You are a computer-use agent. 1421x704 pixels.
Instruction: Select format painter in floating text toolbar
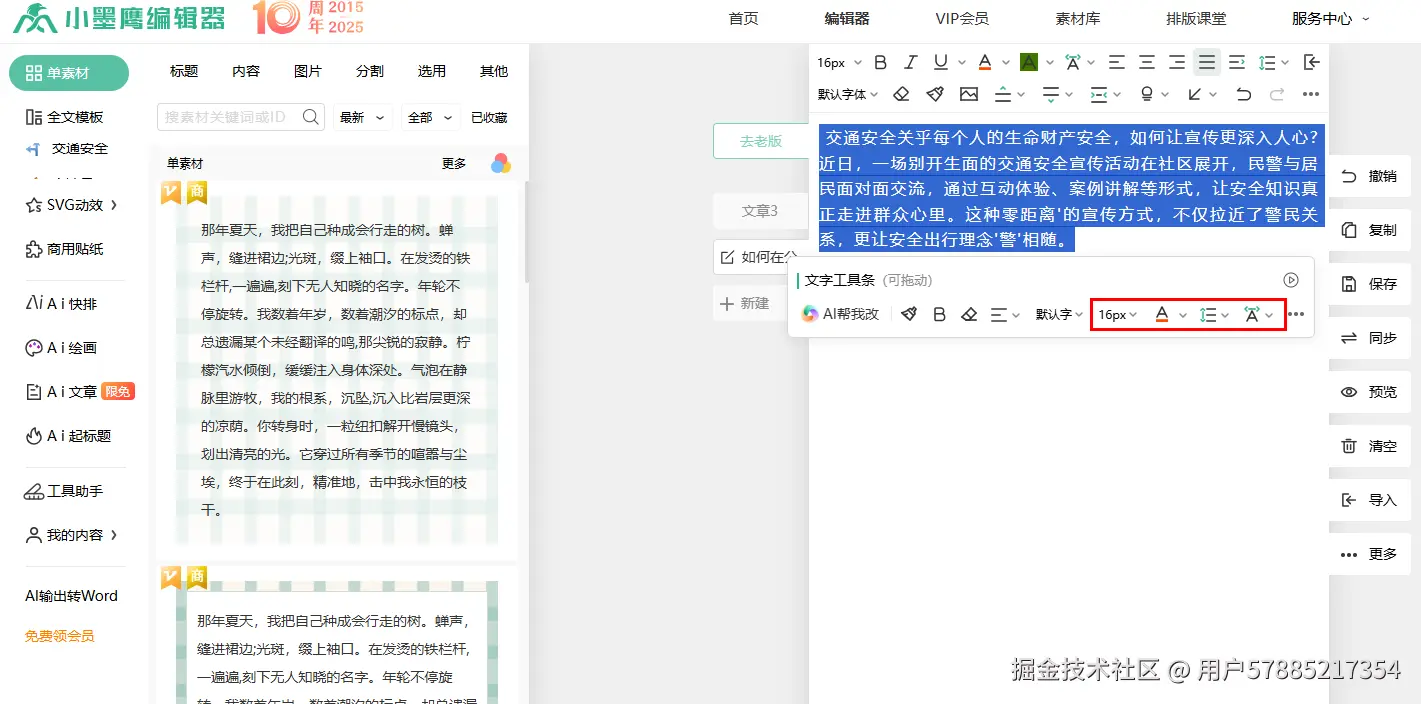(x=909, y=314)
